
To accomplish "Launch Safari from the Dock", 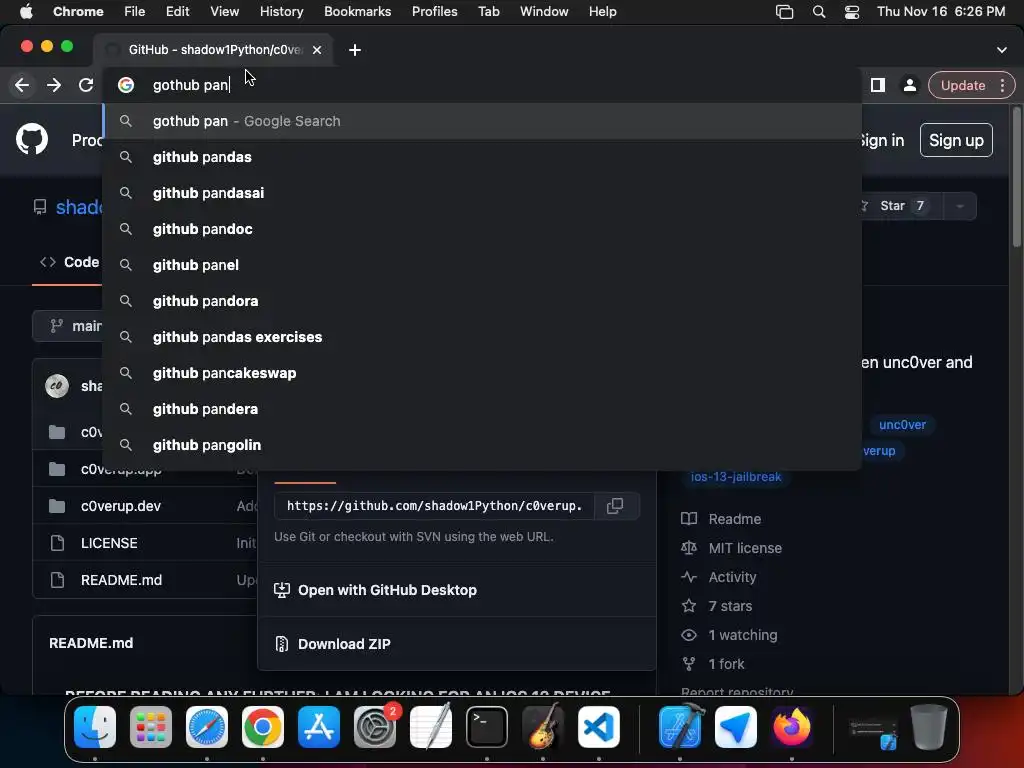I will 207,727.
